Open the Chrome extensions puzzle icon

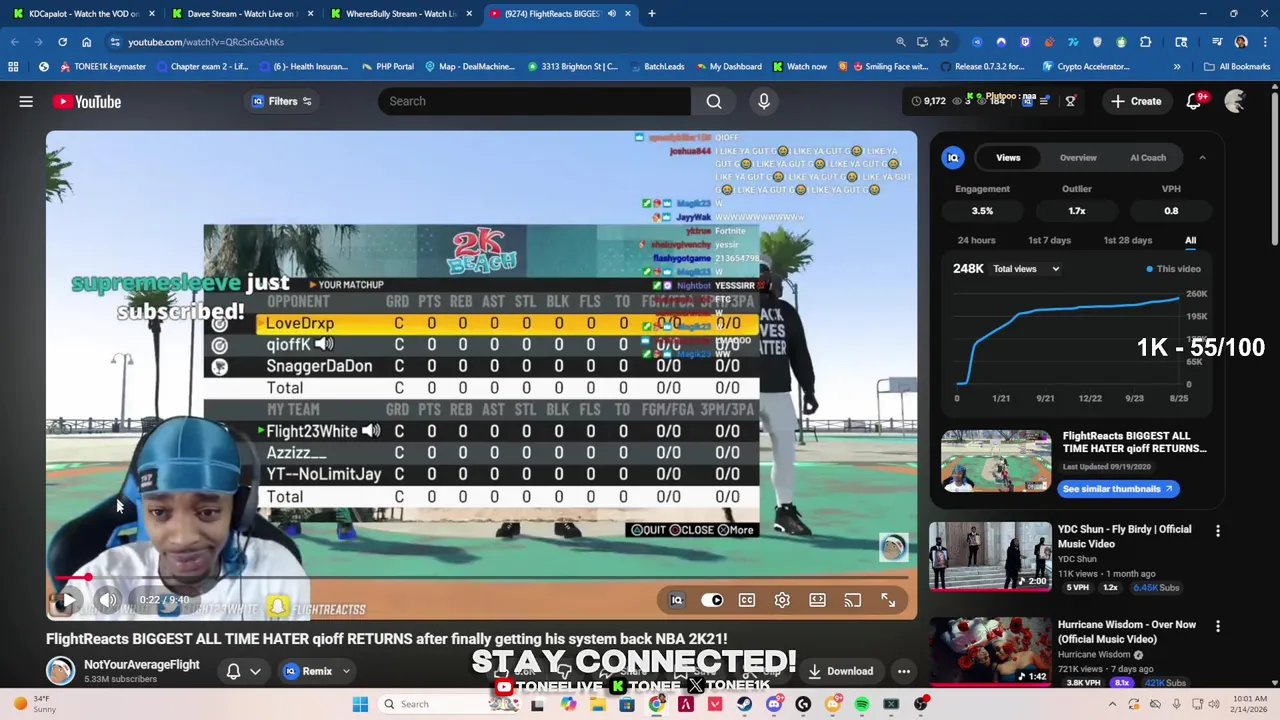tap(1146, 42)
